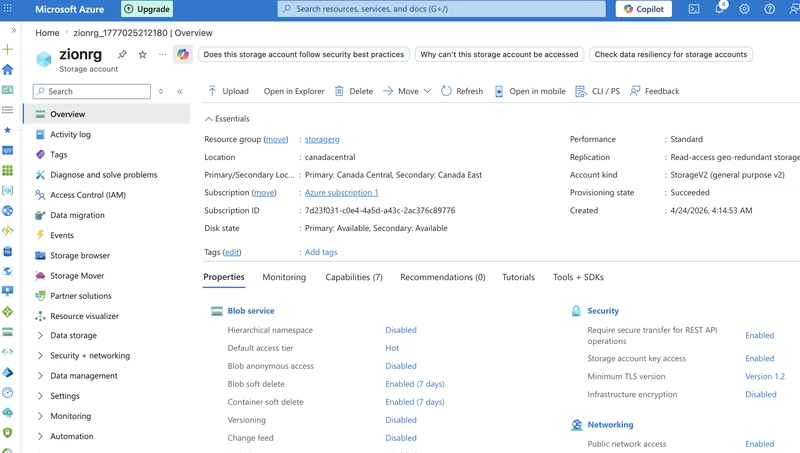The width and height of the screenshot is (800, 453).
Task: Switch to the Monitoring tab
Action: pyautogui.click(x=284, y=277)
